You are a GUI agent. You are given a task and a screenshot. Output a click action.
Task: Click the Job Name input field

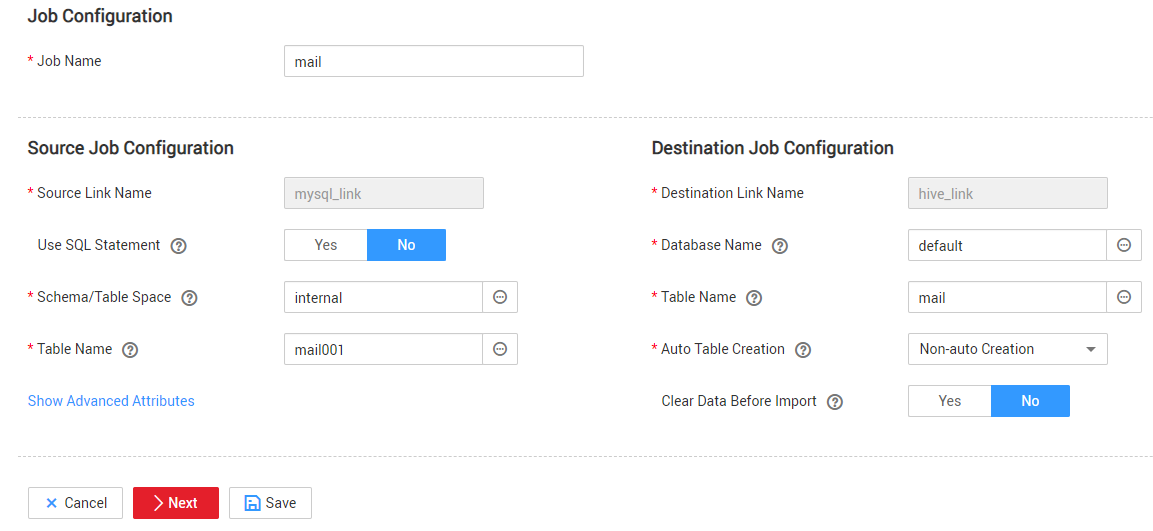[x=434, y=61]
